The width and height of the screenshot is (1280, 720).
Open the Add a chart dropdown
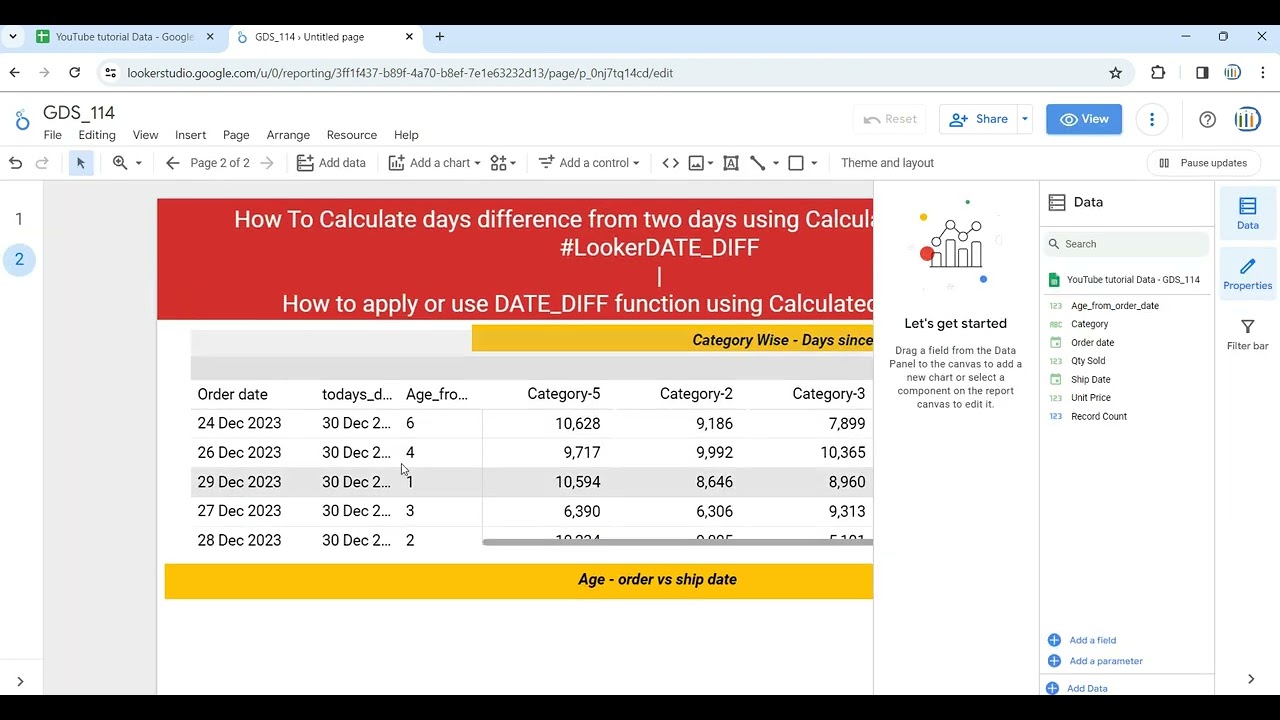(435, 163)
